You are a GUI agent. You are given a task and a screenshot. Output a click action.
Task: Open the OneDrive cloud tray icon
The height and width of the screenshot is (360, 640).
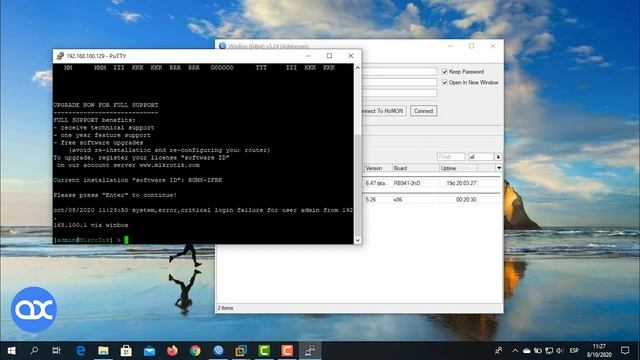coord(527,351)
